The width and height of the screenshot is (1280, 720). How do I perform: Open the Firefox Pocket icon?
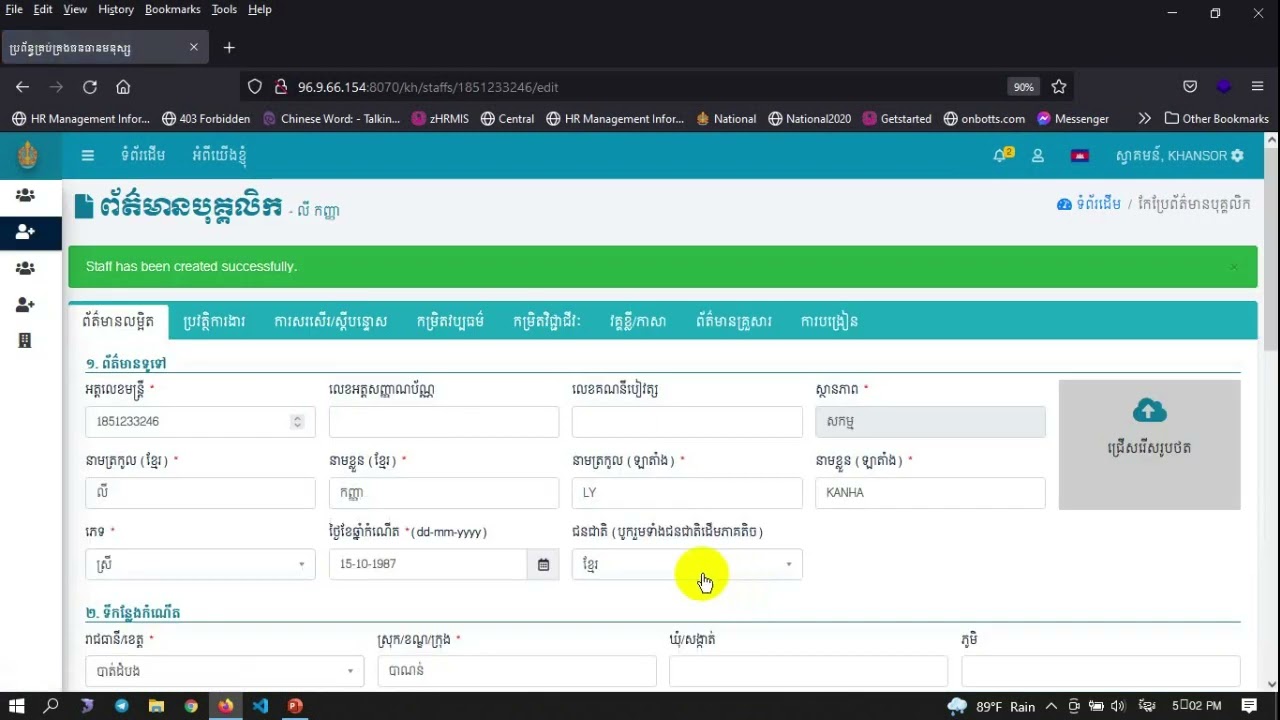[1190, 87]
